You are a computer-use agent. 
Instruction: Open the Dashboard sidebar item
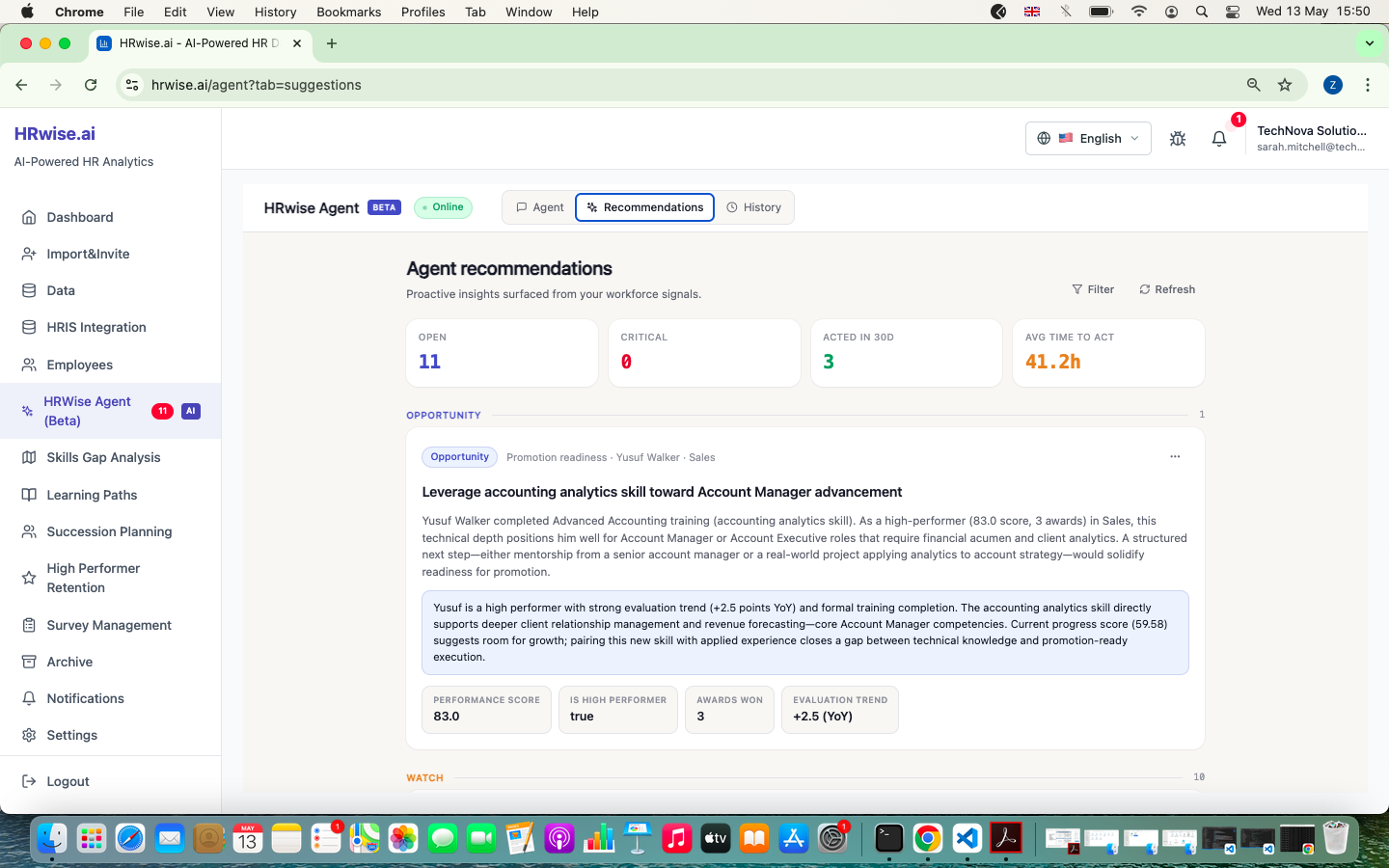[110, 217]
